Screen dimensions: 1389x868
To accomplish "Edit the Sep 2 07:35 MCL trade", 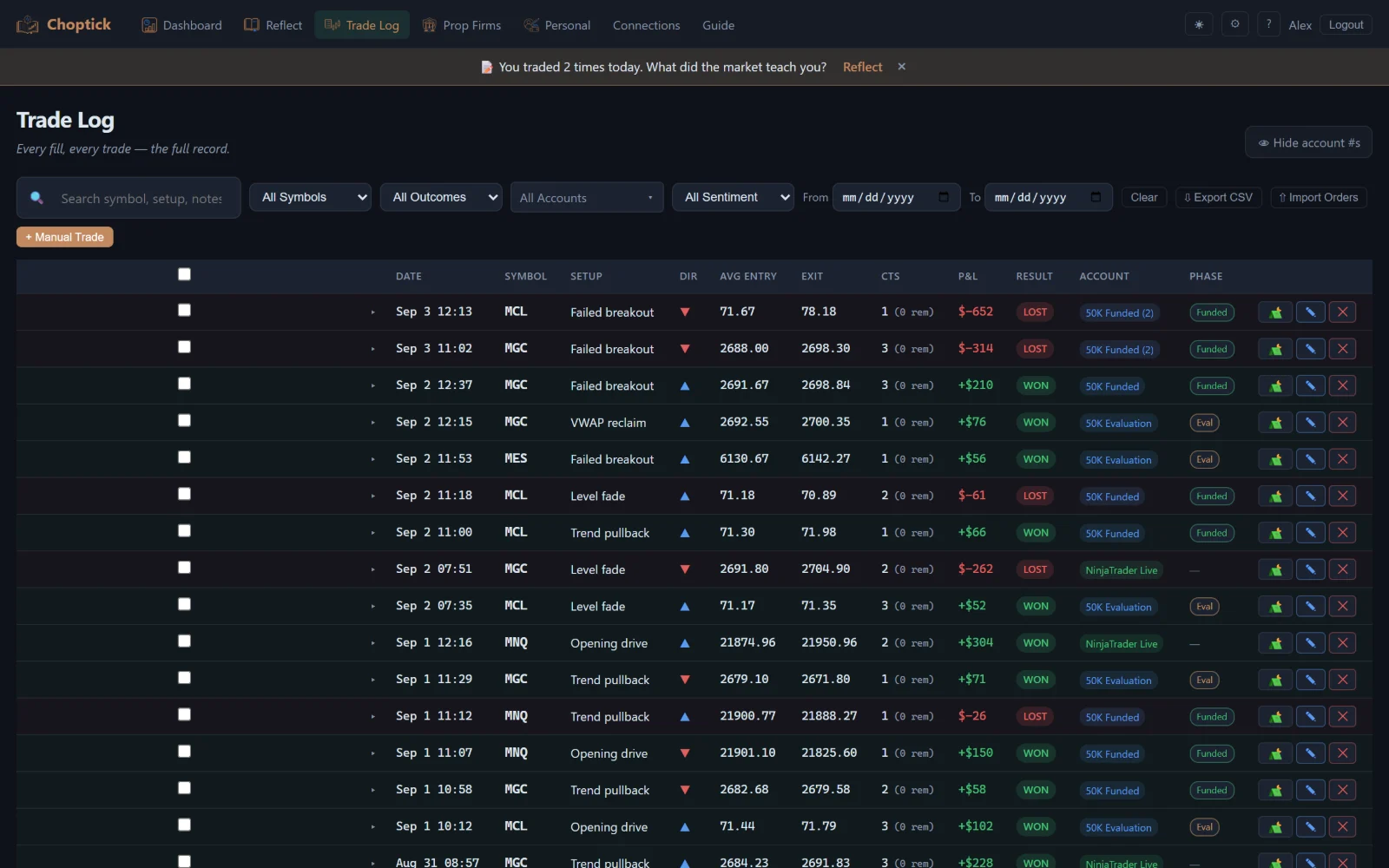I will (x=1310, y=607).
